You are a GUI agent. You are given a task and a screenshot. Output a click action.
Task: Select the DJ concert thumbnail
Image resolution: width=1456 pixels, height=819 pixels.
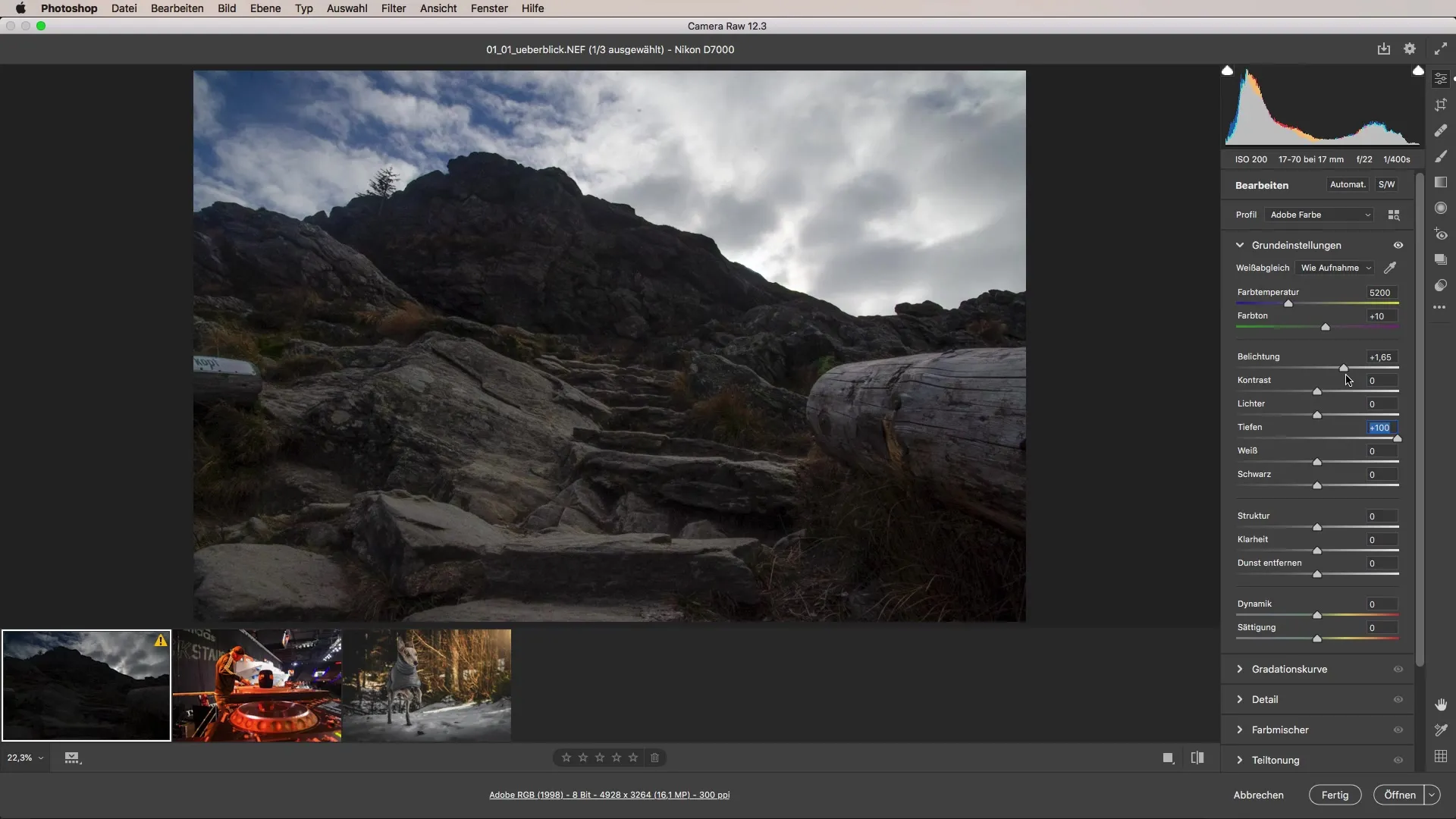(x=257, y=686)
